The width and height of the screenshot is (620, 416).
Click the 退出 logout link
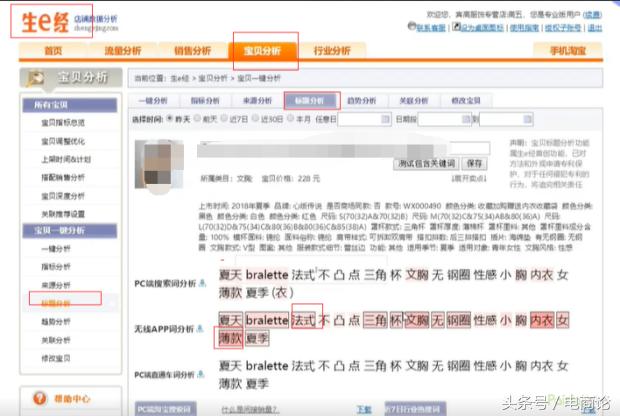[x=595, y=28]
